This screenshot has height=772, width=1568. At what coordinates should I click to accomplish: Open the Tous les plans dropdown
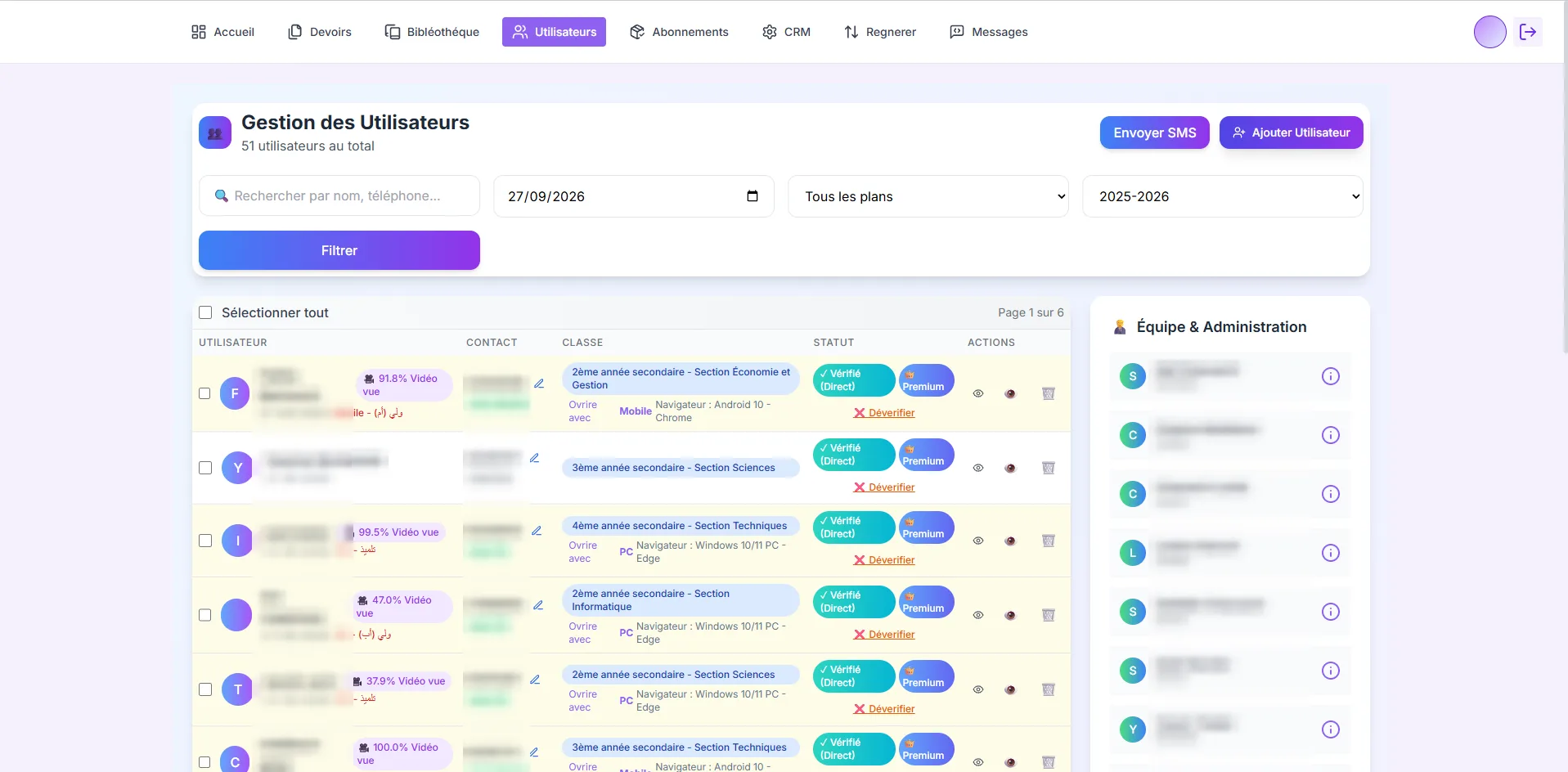click(928, 196)
